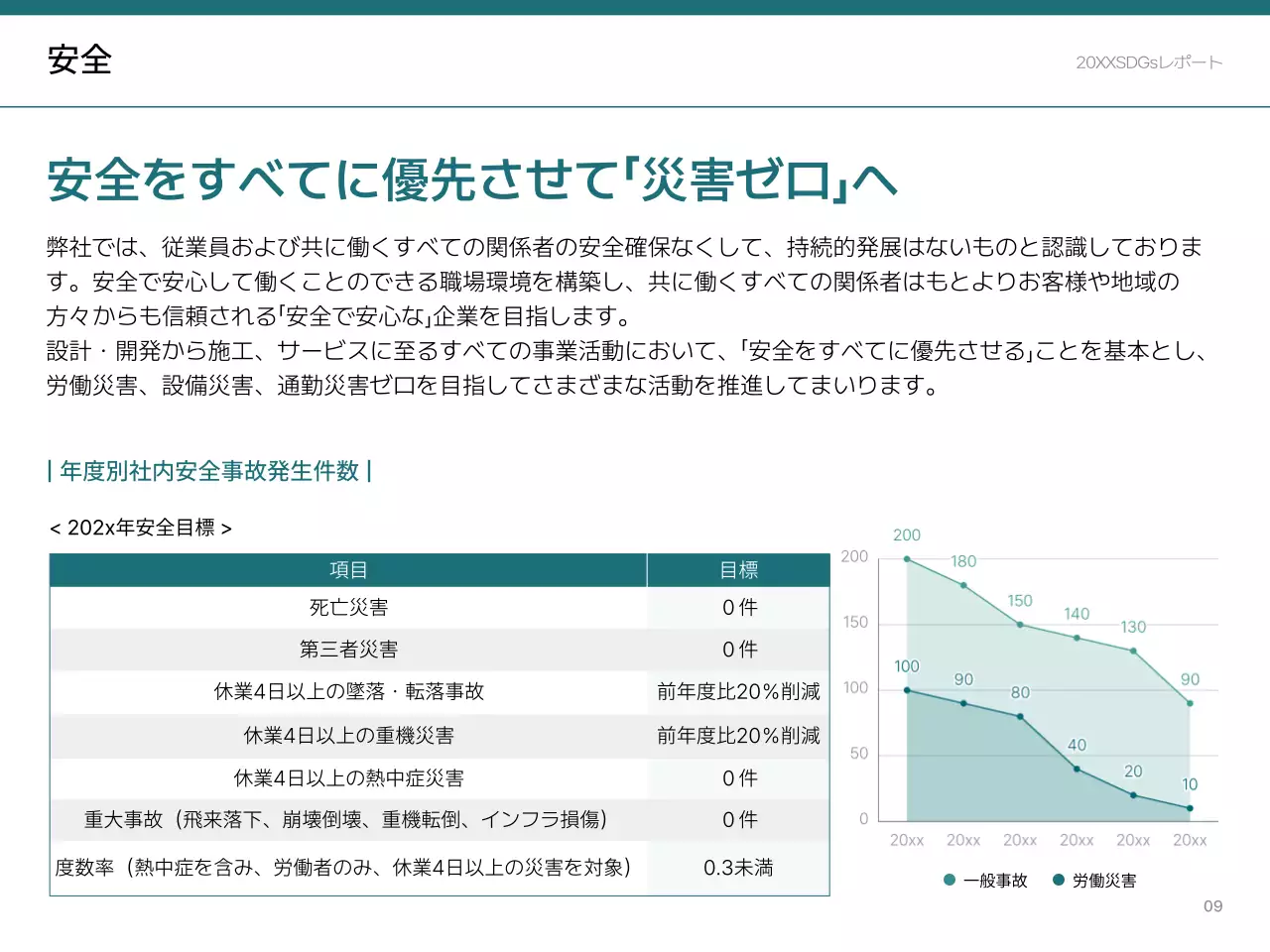Click the 目標 table header cell
Screen dimensions: 1270x952
coord(738,569)
